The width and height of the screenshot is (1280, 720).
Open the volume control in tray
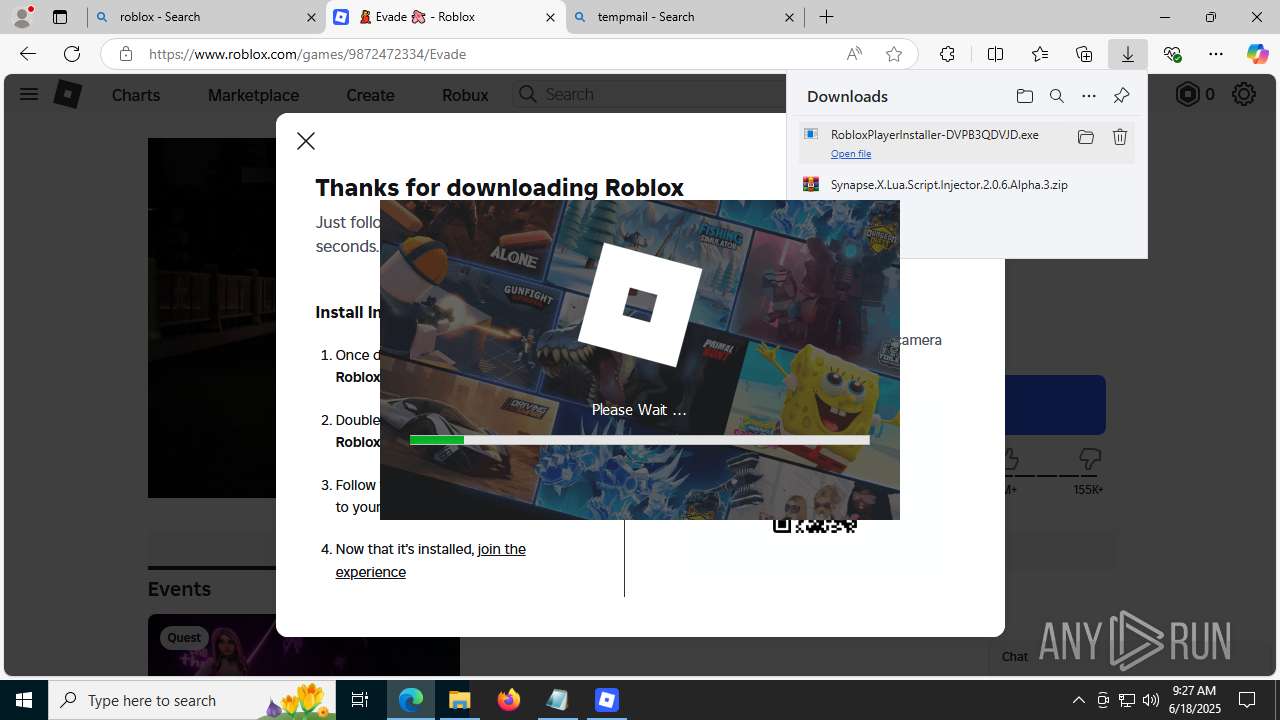(x=1151, y=700)
